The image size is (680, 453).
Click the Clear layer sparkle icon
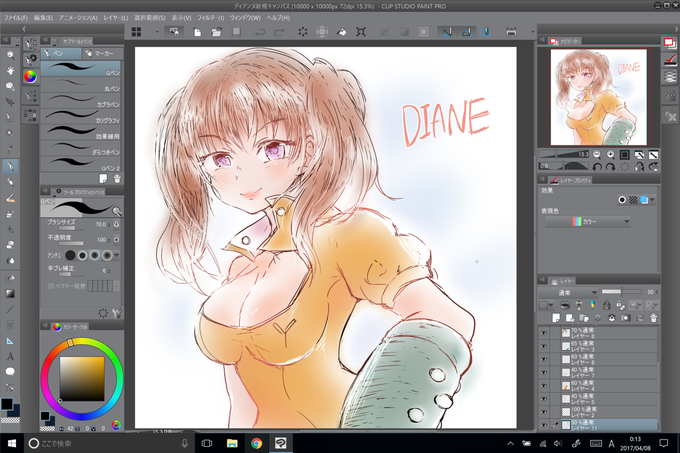(303, 32)
